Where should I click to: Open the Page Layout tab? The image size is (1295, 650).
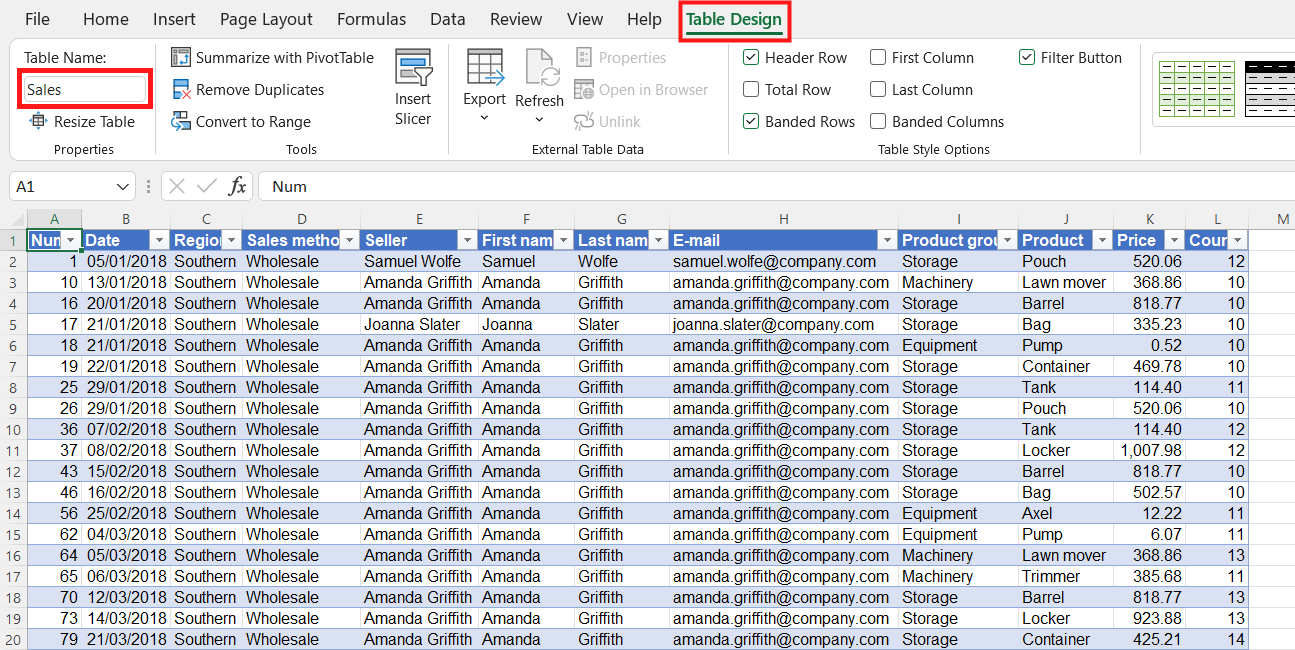click(x=266, y=19)
